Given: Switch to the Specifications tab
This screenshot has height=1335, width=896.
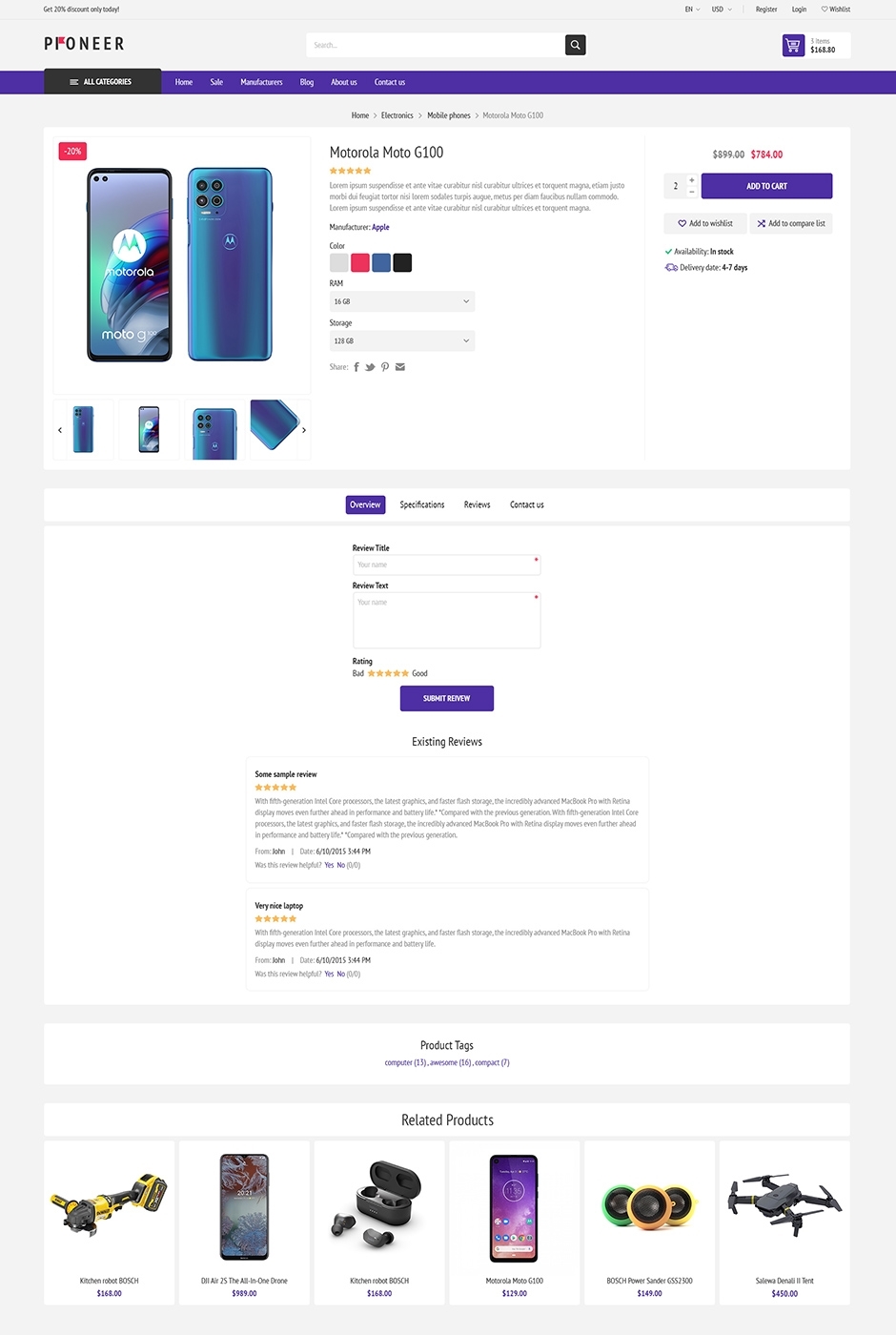Looking at the screenshot, I should point(422,504).
